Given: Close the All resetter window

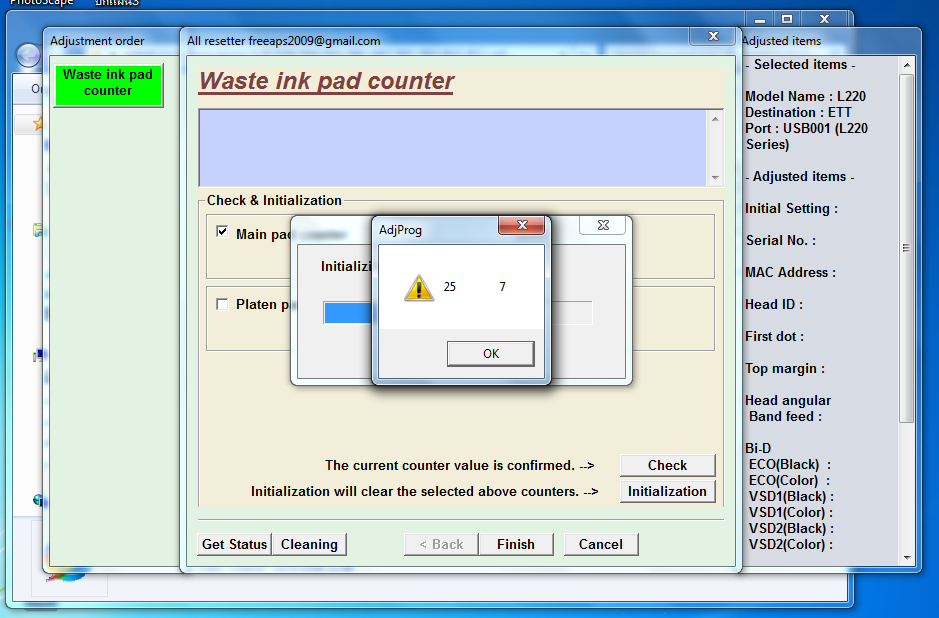Looking at the screenshot, I should click(713, 36).
